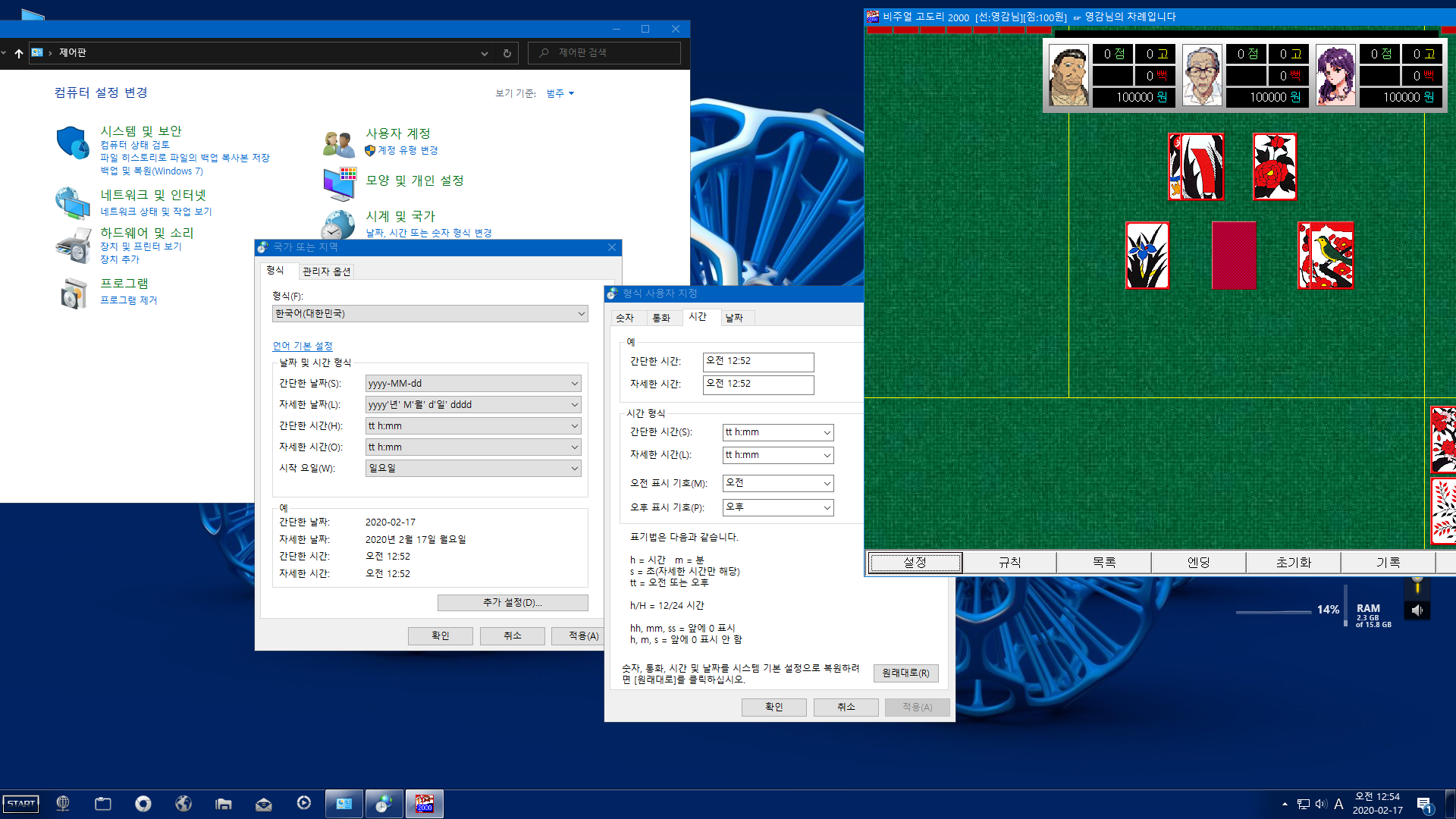Screen dimensions: 1456x819
Task: Click IME language indicator A in tray
Action: [x=1339, y=804]
